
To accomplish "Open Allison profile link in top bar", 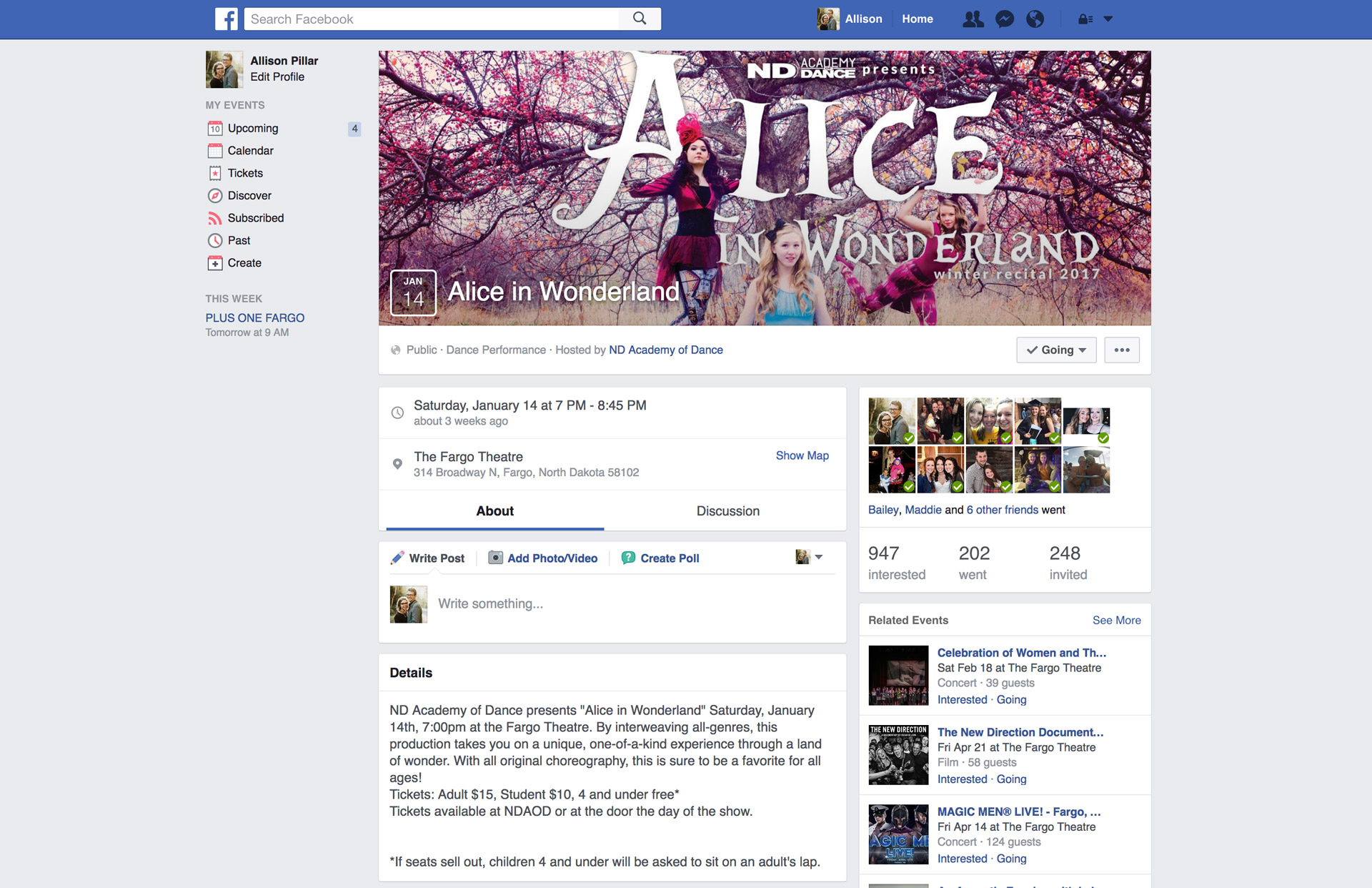I will (x=863, y=19).
